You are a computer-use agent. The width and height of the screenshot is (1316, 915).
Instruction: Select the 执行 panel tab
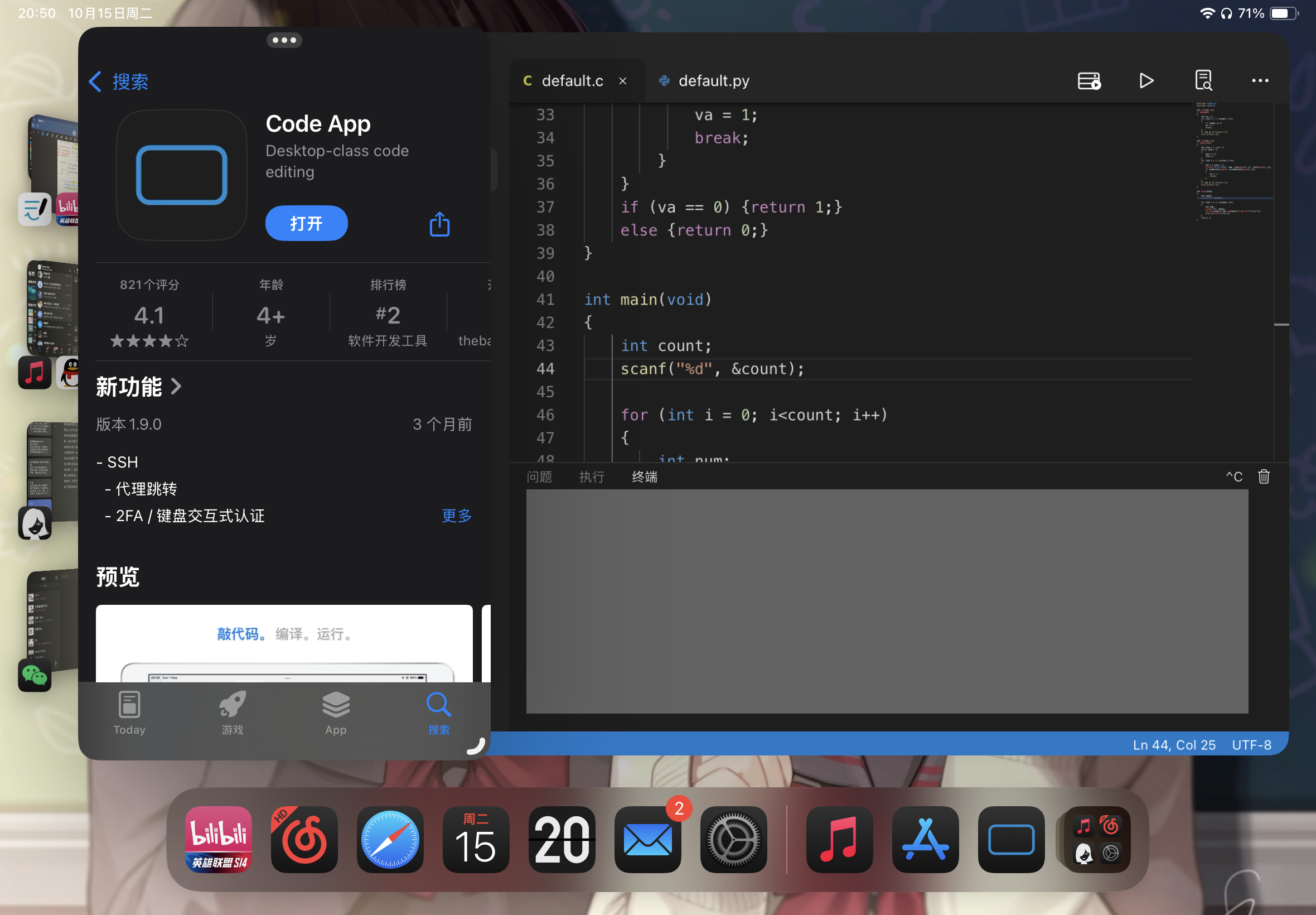tap(592, 477)
